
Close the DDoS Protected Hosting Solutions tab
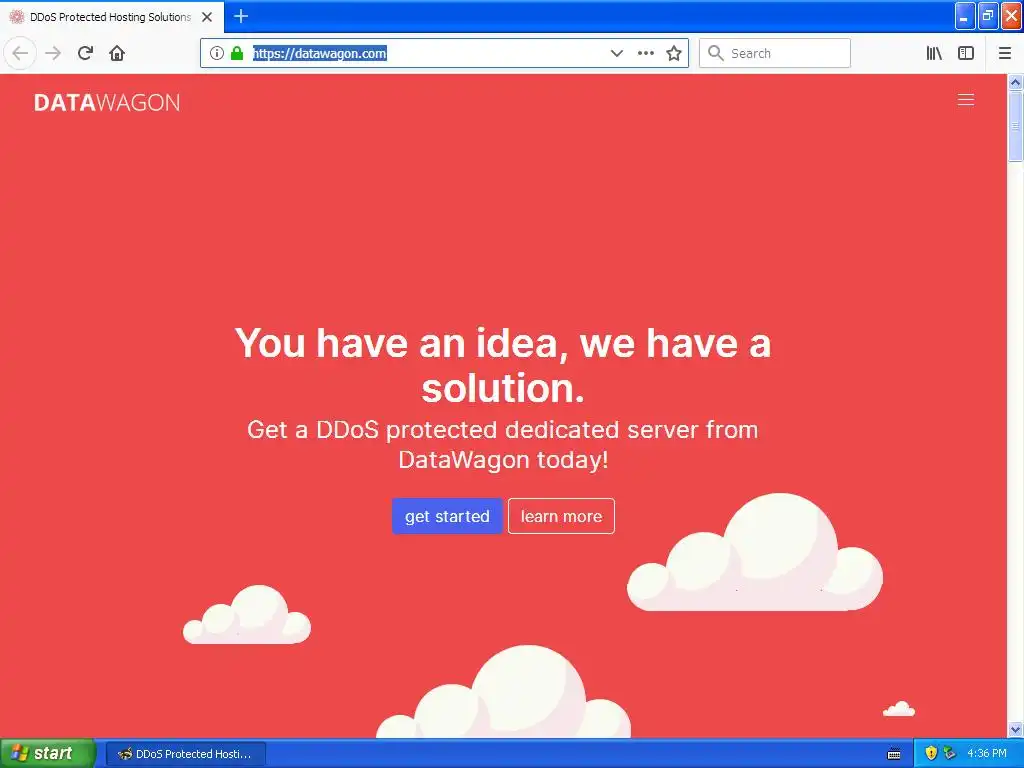point(207,17)
